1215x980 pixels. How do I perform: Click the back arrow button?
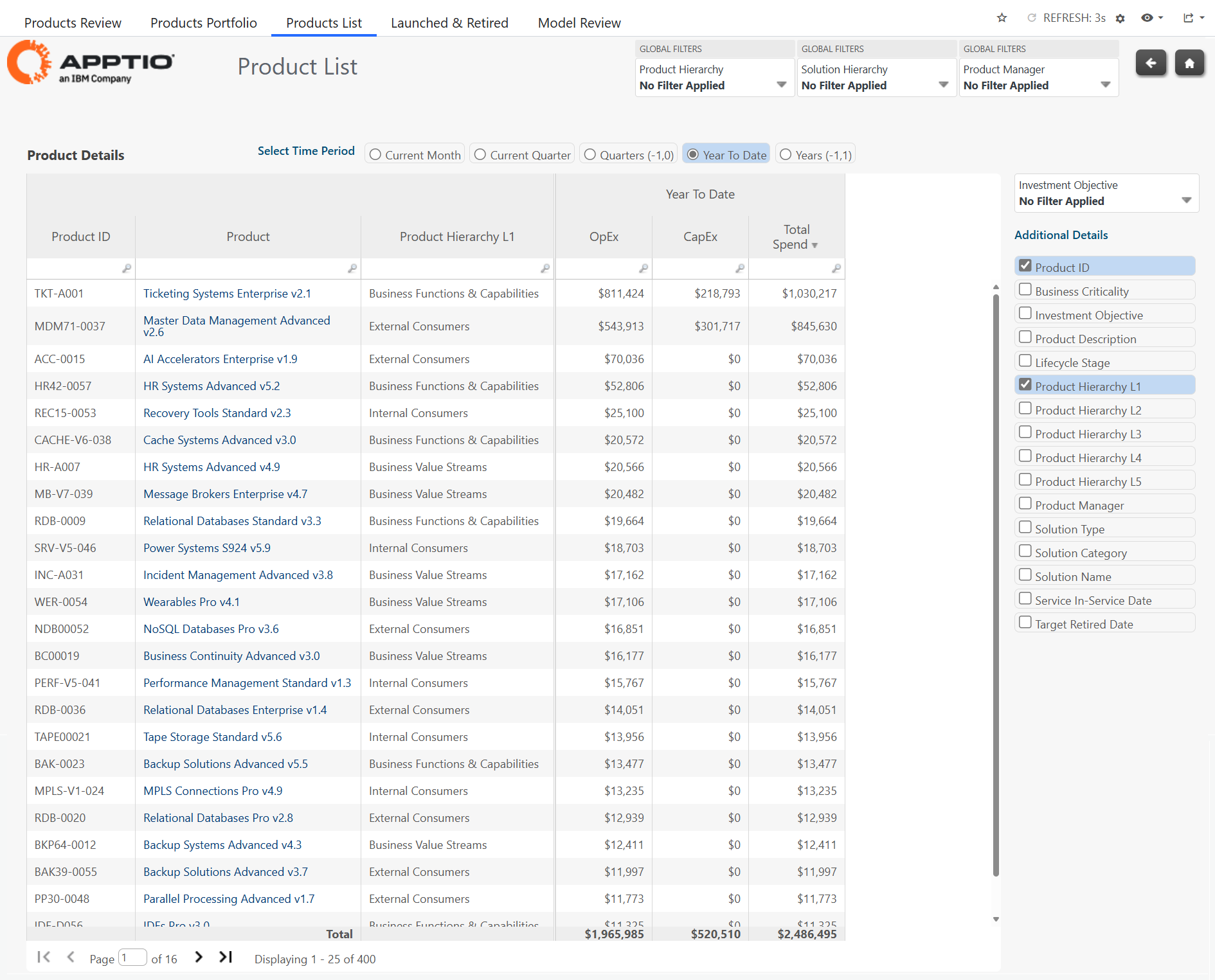point(1151,63)
